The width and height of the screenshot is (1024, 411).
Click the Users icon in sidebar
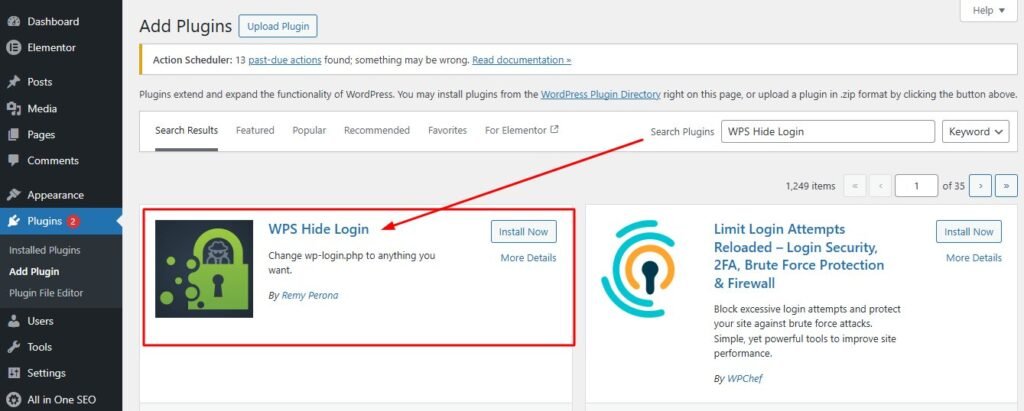pyautogui.click(x=13, y=321)
